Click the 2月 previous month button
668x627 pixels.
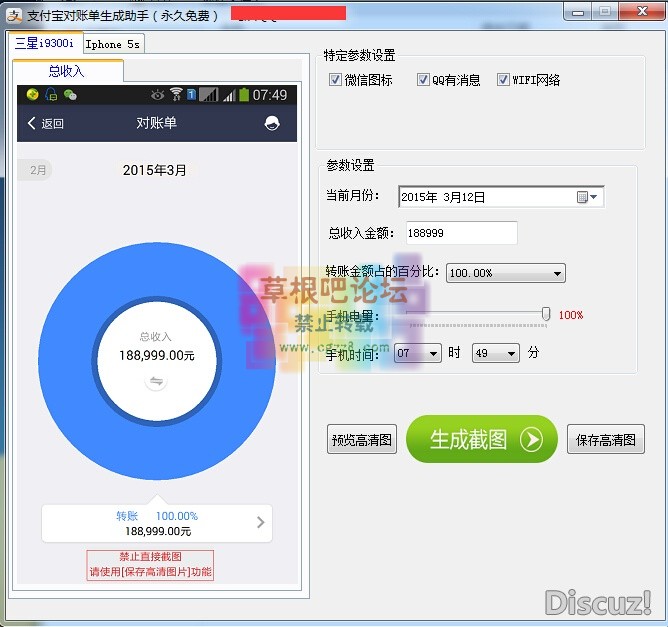tap(36, 170)
